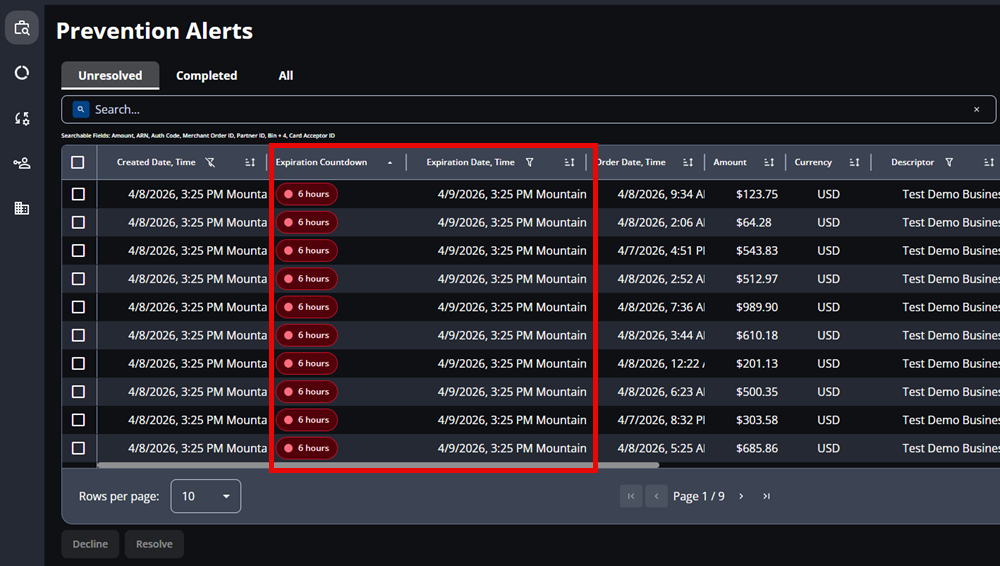Check the row with amount $201.13
1000x566 pixels.
78,363
